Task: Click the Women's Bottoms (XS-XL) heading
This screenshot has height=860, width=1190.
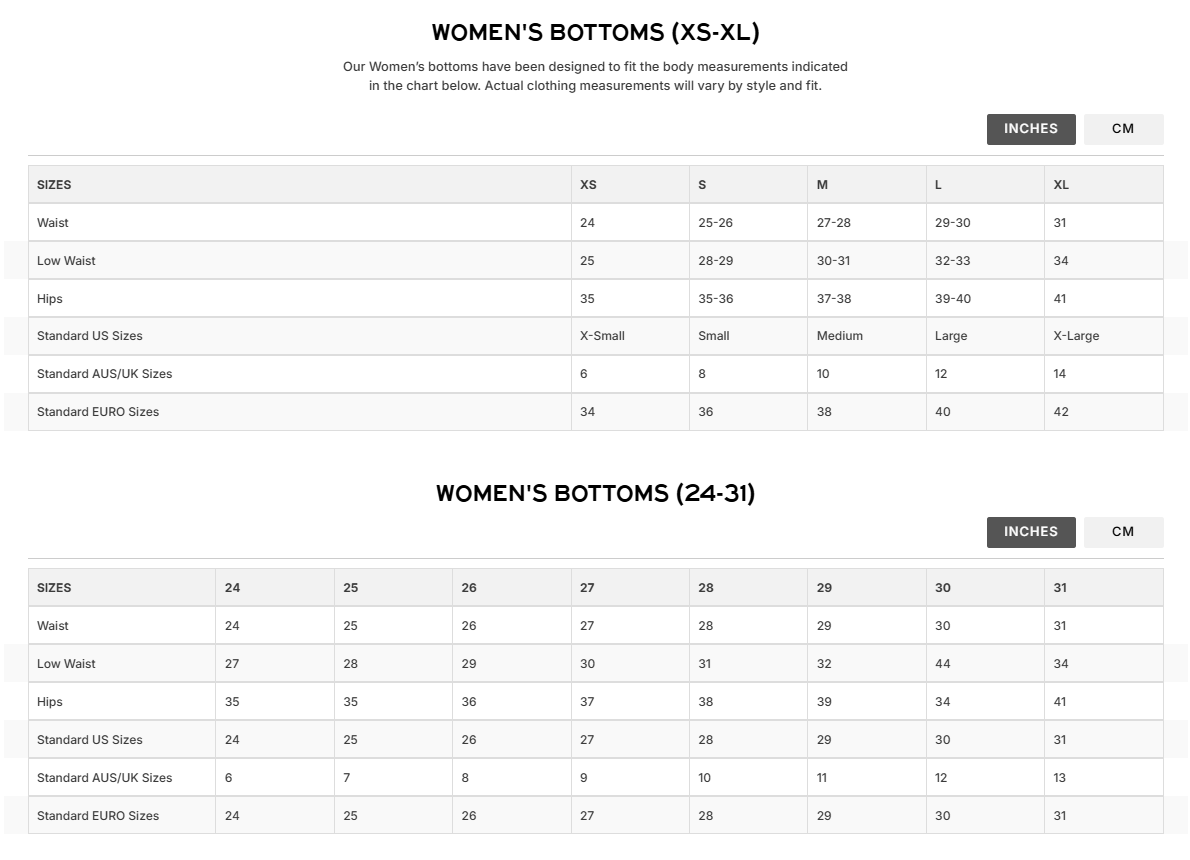Action: click(x=595, y=33)
